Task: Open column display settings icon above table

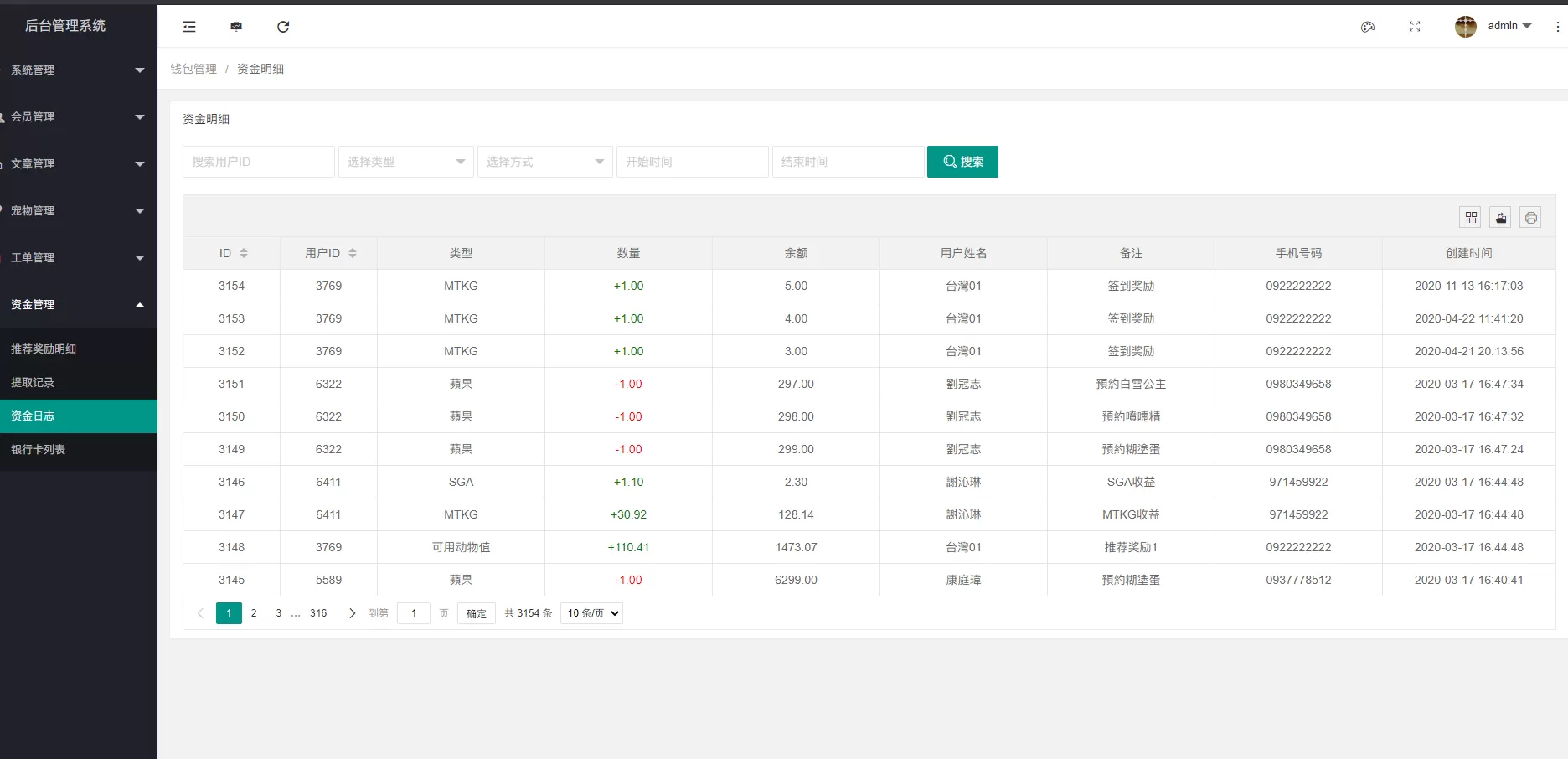Action: tap(1471, 217)
